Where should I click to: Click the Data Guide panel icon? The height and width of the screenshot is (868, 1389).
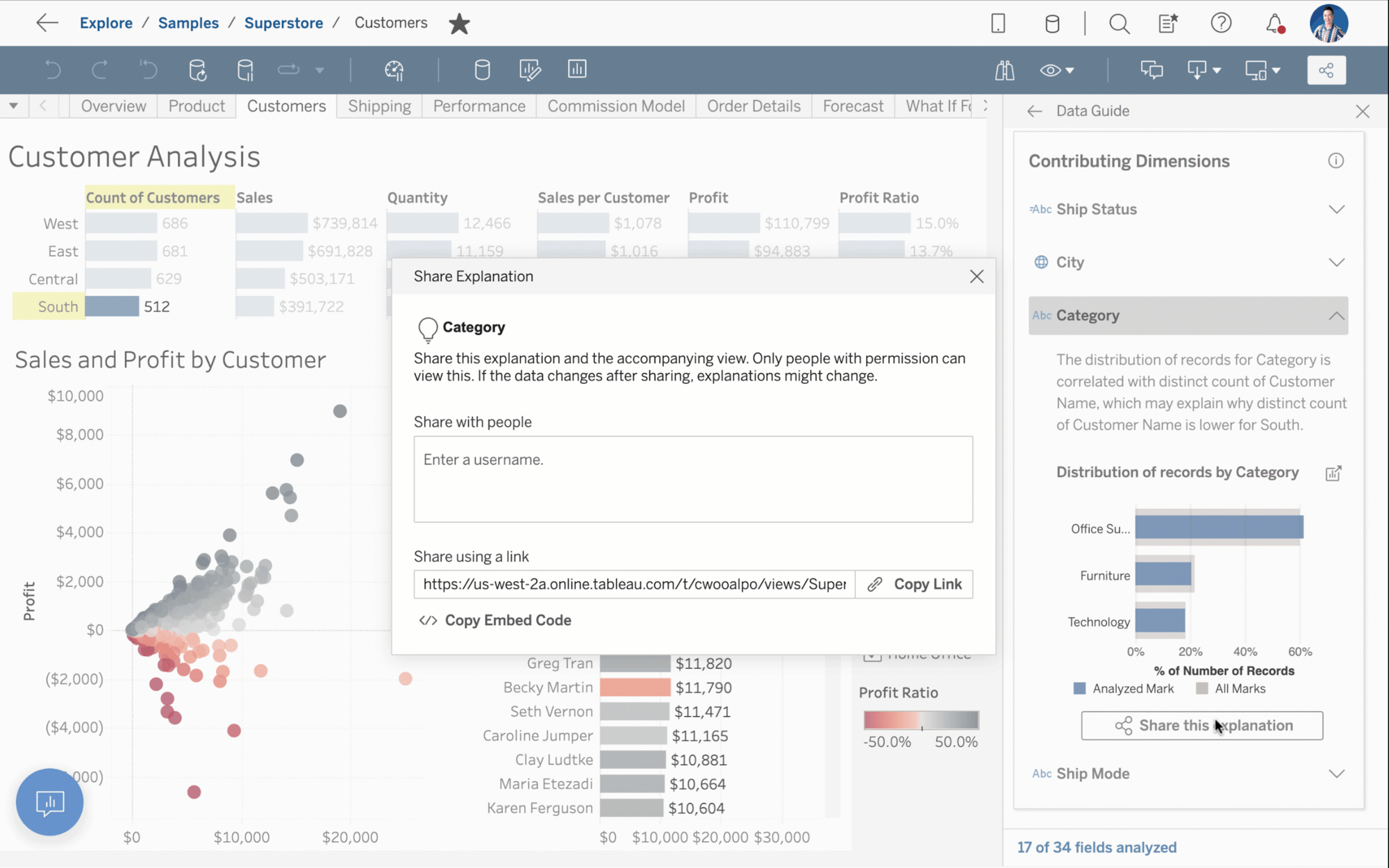1005,69
